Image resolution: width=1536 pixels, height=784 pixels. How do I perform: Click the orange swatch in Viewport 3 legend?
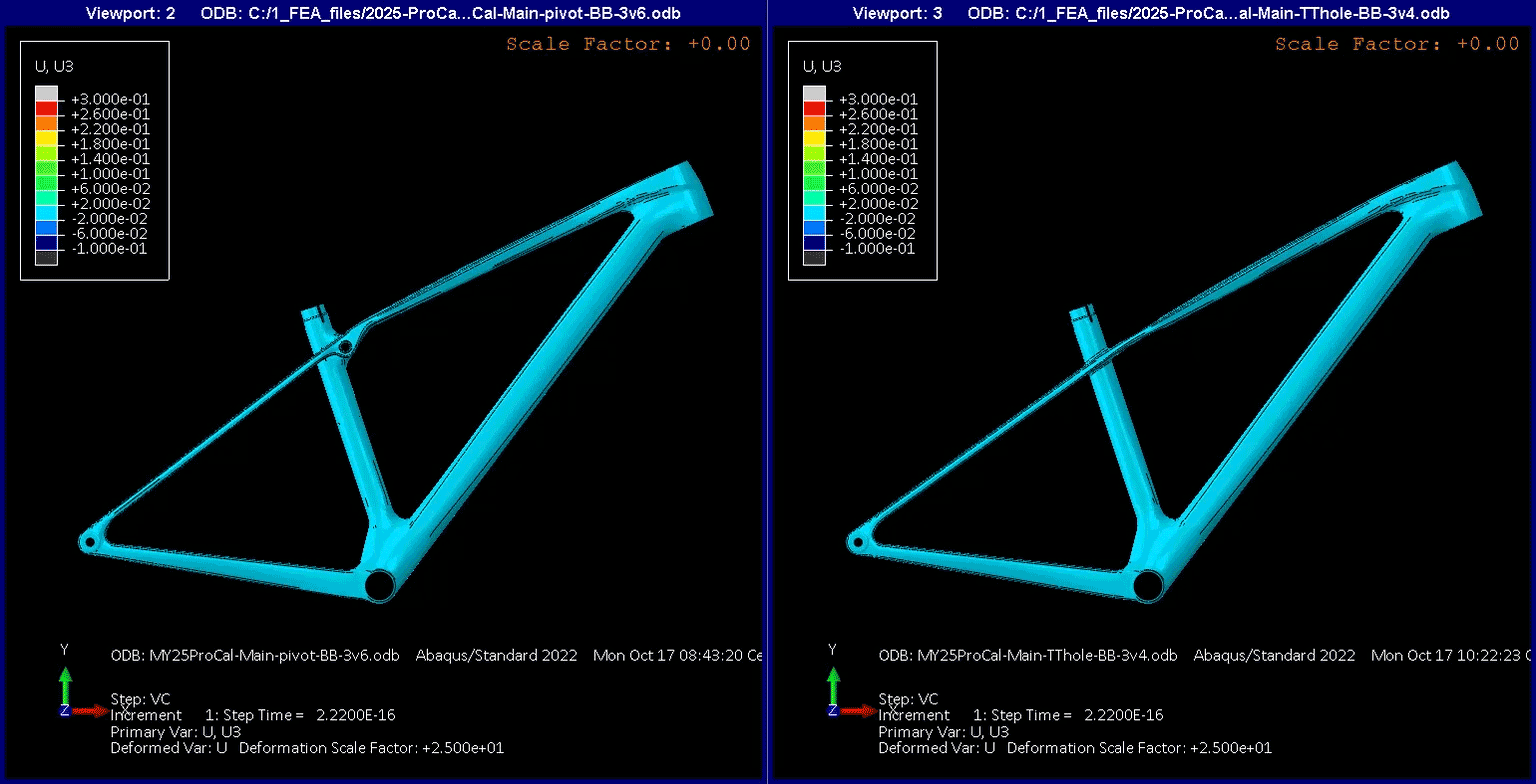[814, 123]
